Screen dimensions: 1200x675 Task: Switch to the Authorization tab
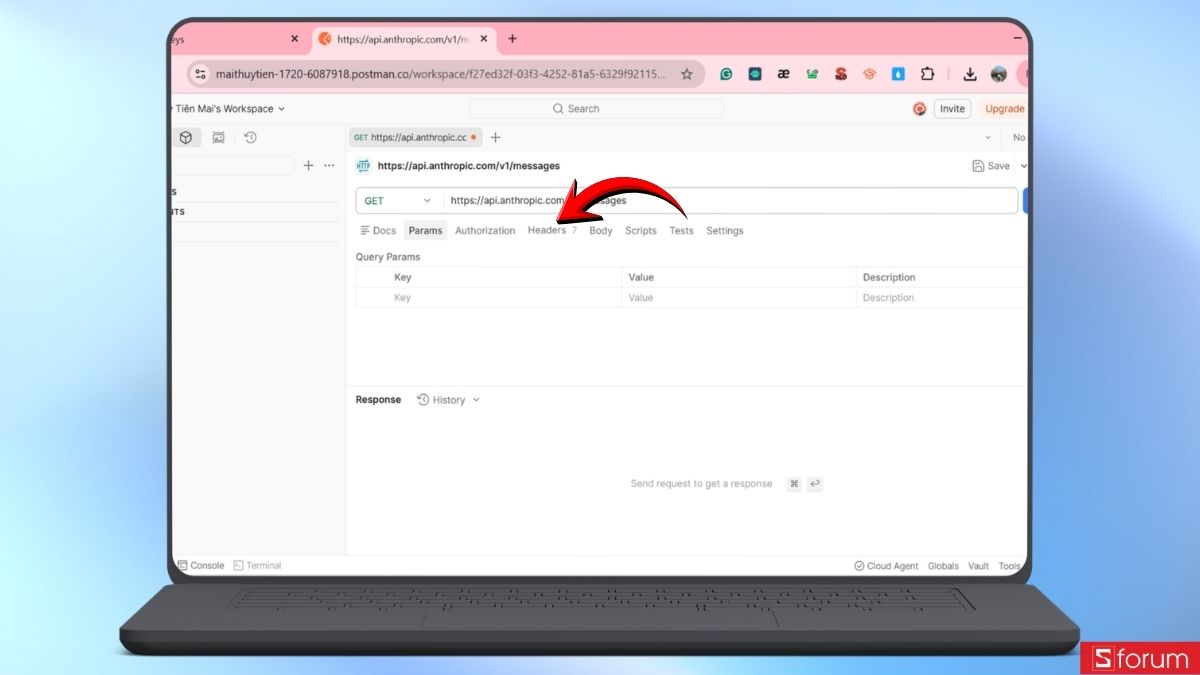click(x=485, y=230)
